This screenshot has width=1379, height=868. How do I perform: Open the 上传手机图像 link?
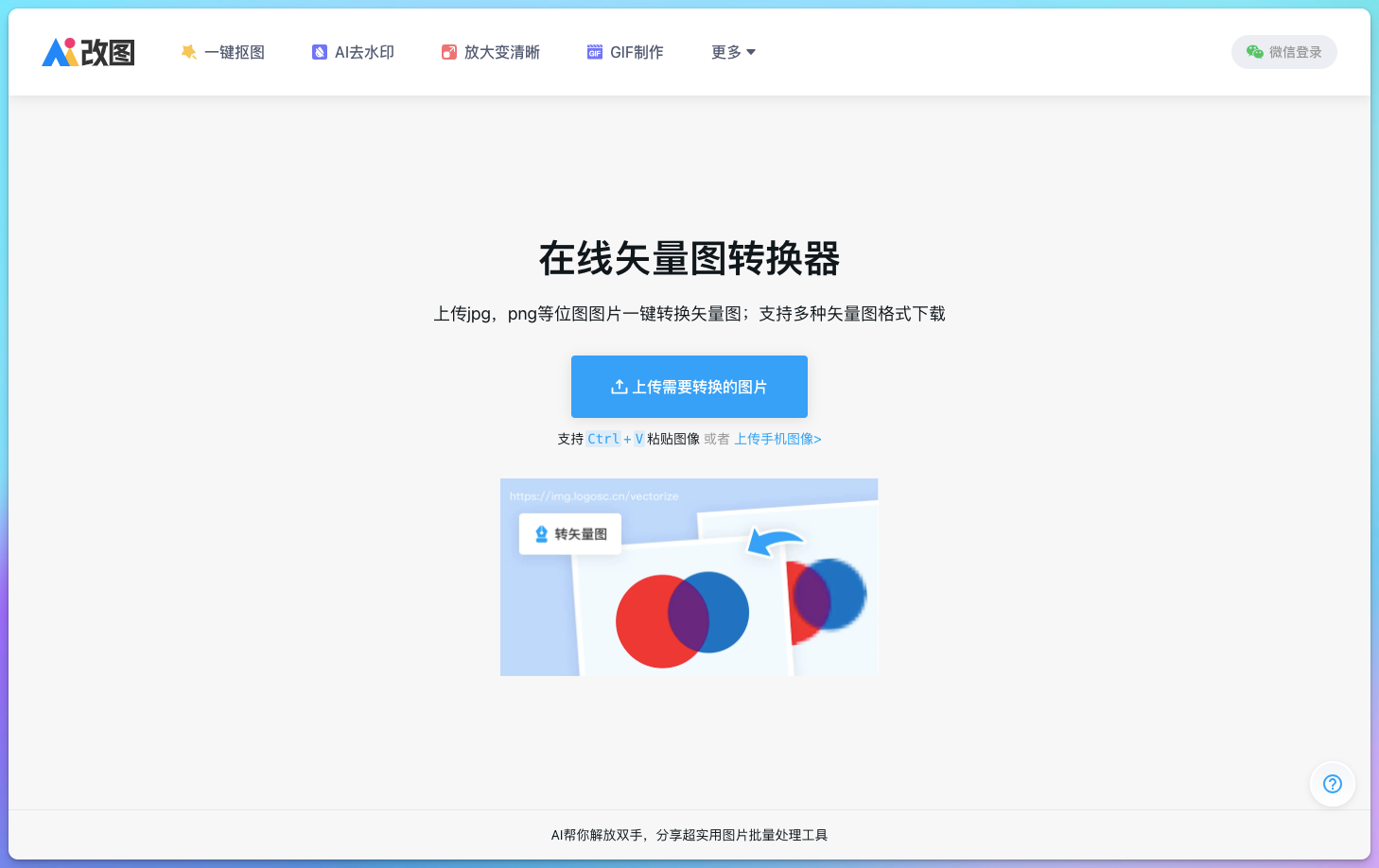pyautogui.click(x=777, y=439)
